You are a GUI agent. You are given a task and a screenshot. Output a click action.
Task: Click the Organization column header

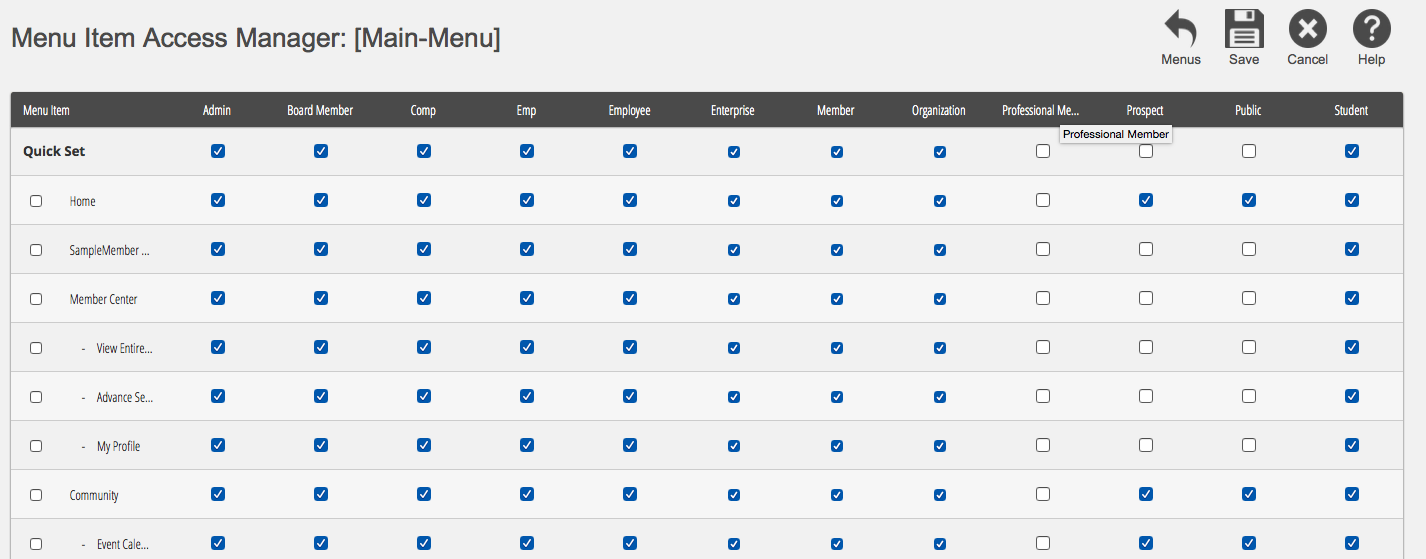(939, 110)
